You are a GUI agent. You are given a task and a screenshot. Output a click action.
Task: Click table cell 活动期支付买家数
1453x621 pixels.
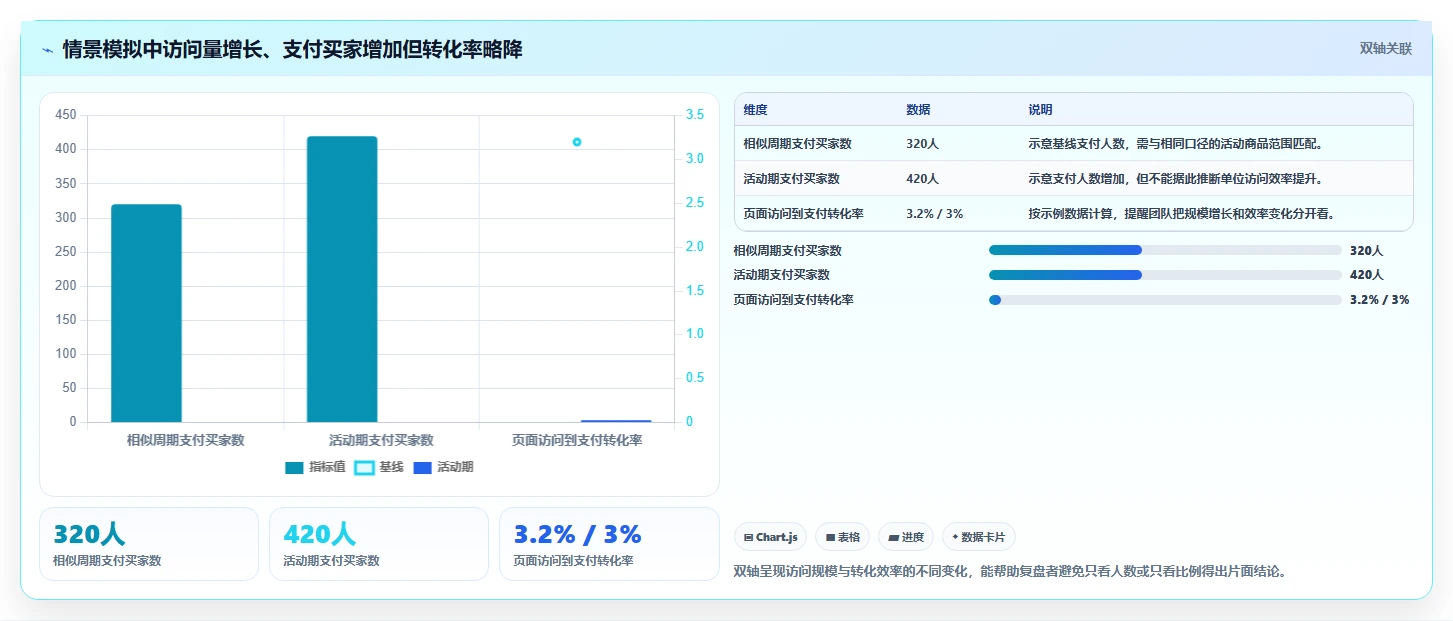pyautogui.click(x=791, y=179)
